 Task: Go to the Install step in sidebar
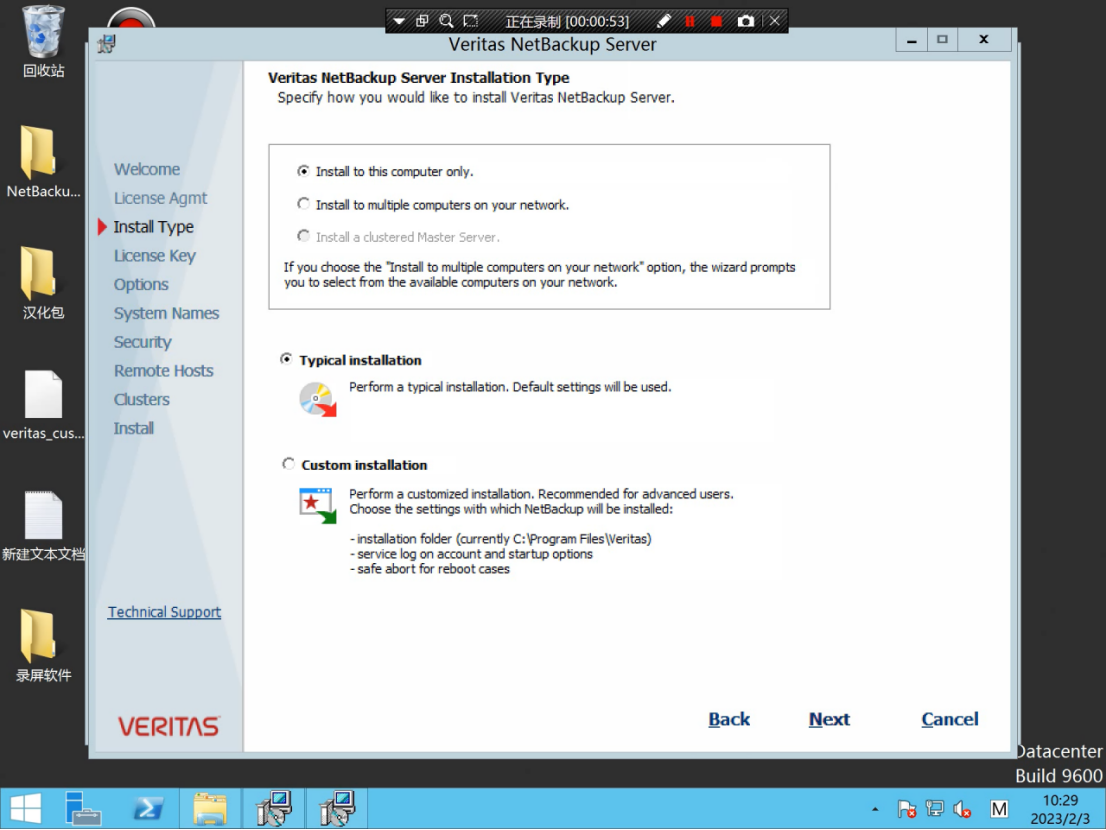click(x=133, y=429)
